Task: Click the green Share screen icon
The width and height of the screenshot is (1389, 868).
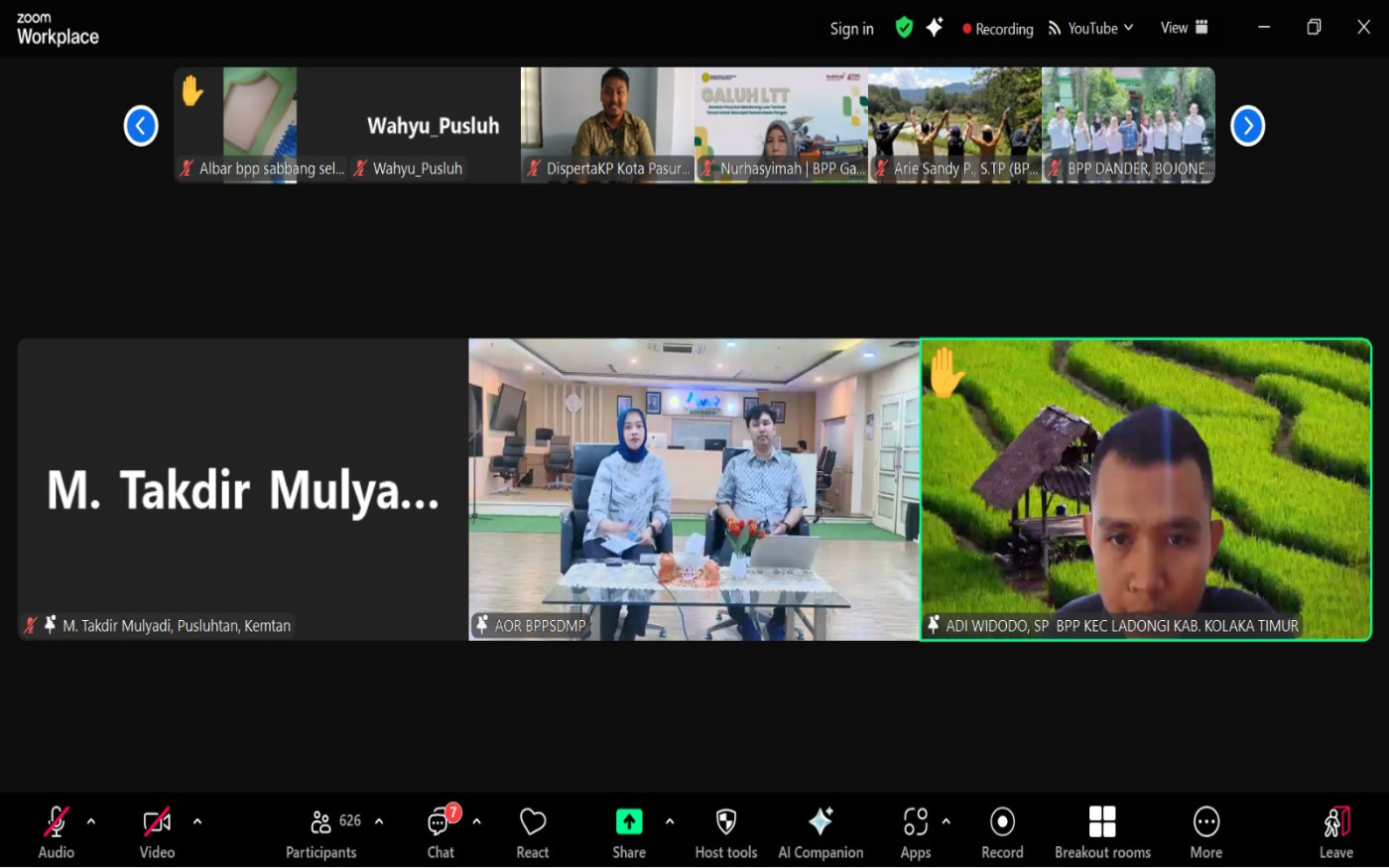Action: pos(629,822)
